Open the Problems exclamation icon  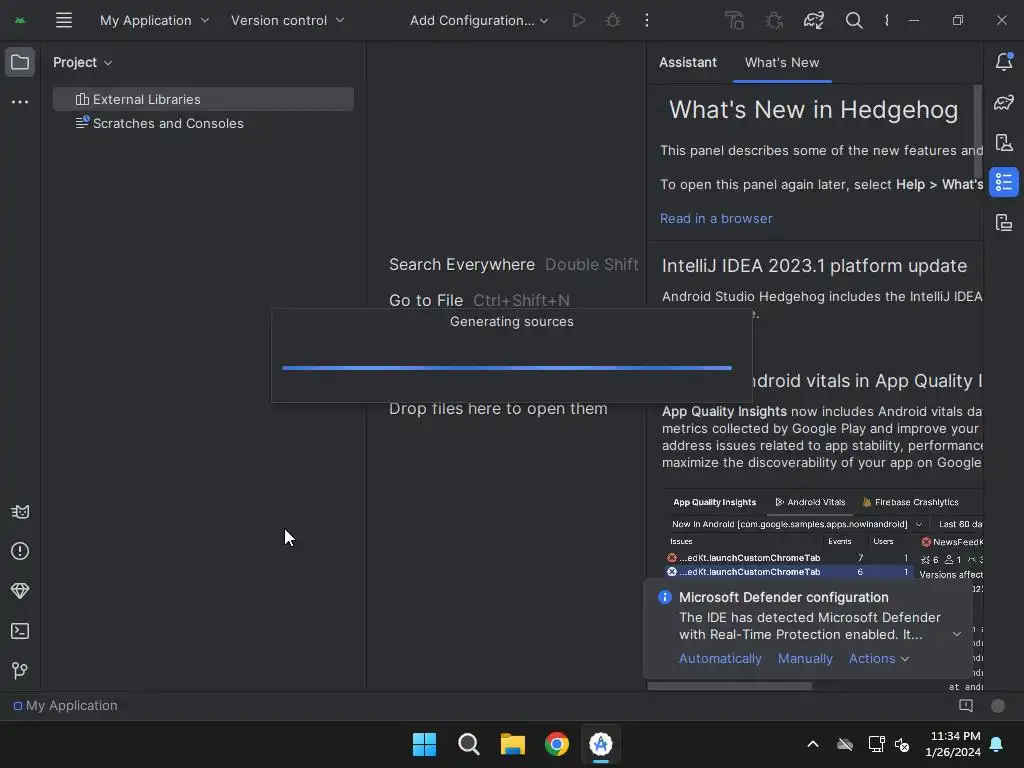tap(20, 551)
